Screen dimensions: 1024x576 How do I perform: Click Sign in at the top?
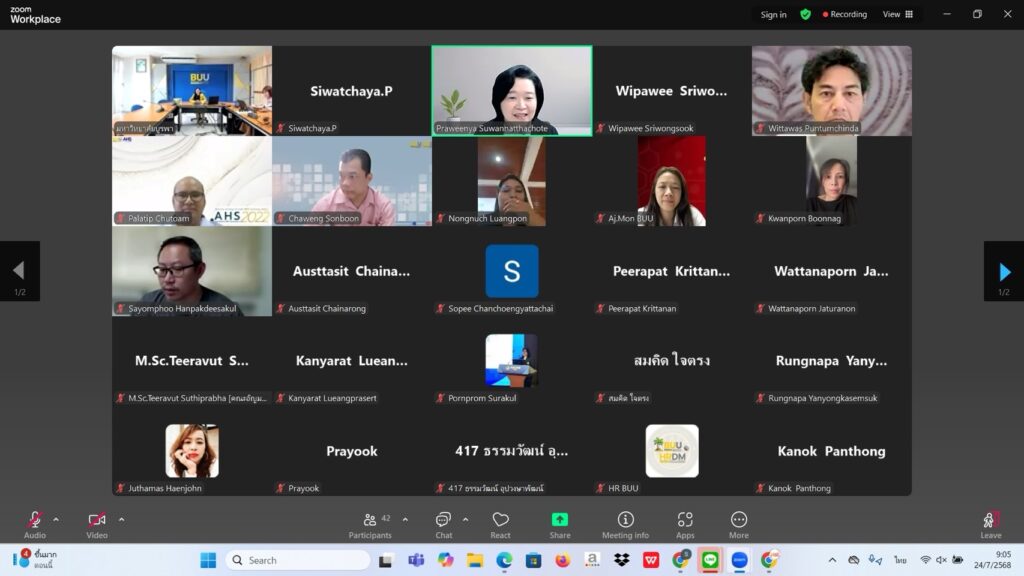point(773,15)
